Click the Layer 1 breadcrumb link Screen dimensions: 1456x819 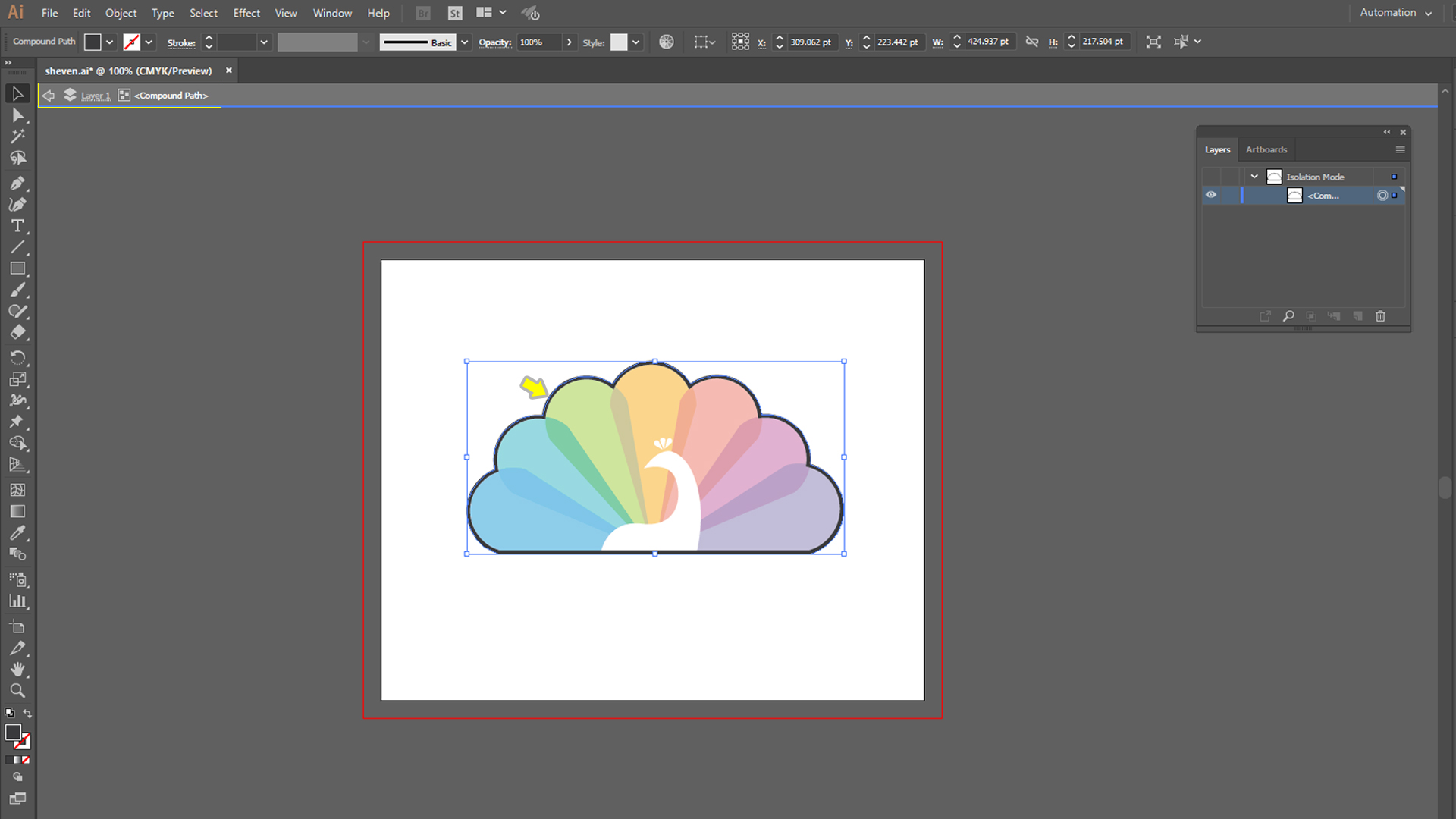(x=96, y=96)
